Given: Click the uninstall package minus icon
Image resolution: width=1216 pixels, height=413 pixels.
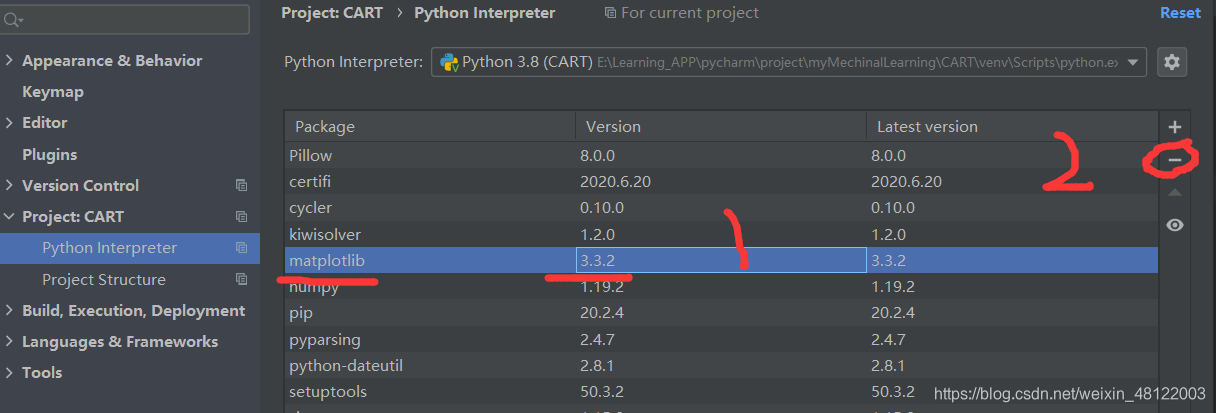Looking at the screenshot, I should click(1175, 159).
